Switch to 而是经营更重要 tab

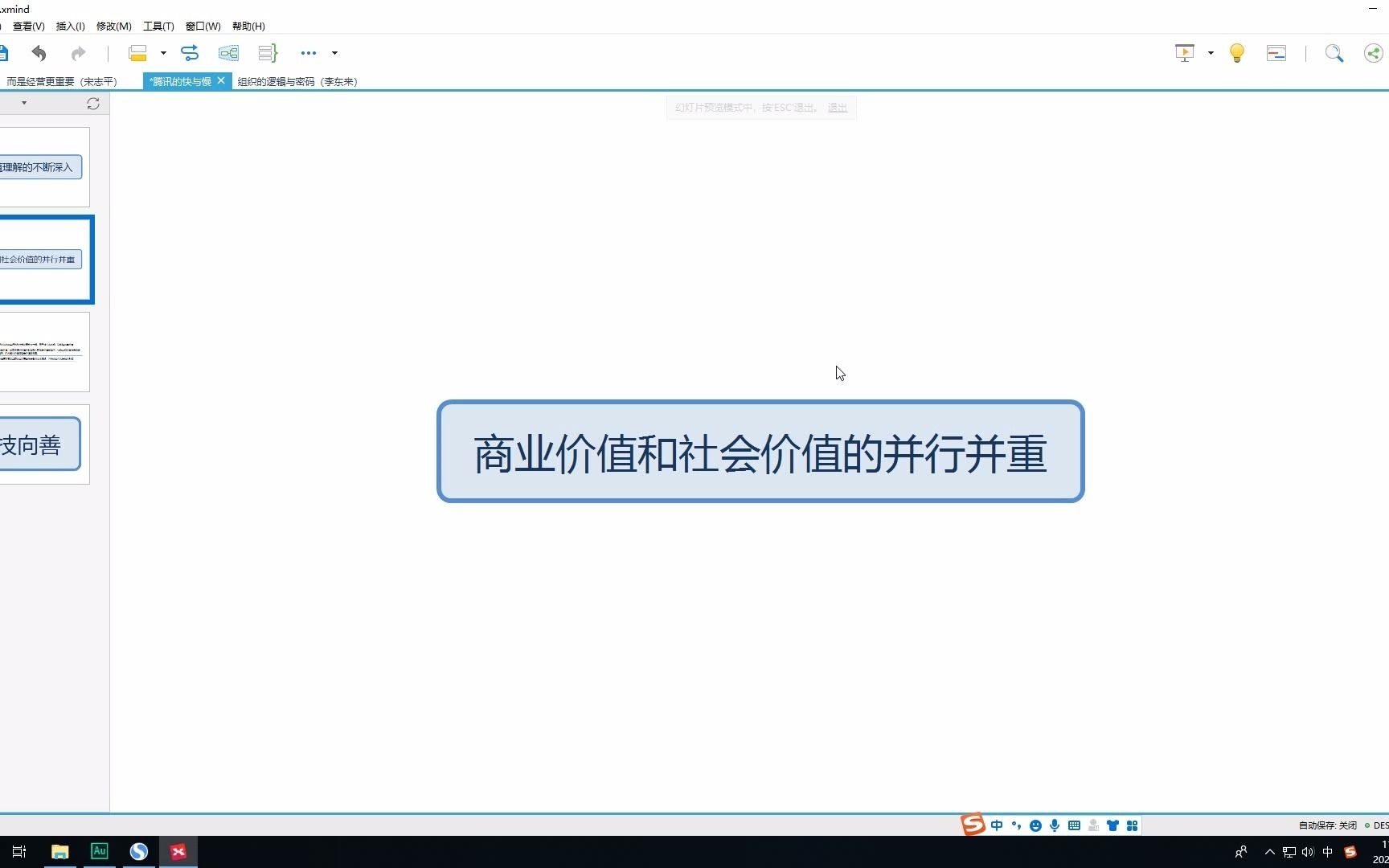61,81
